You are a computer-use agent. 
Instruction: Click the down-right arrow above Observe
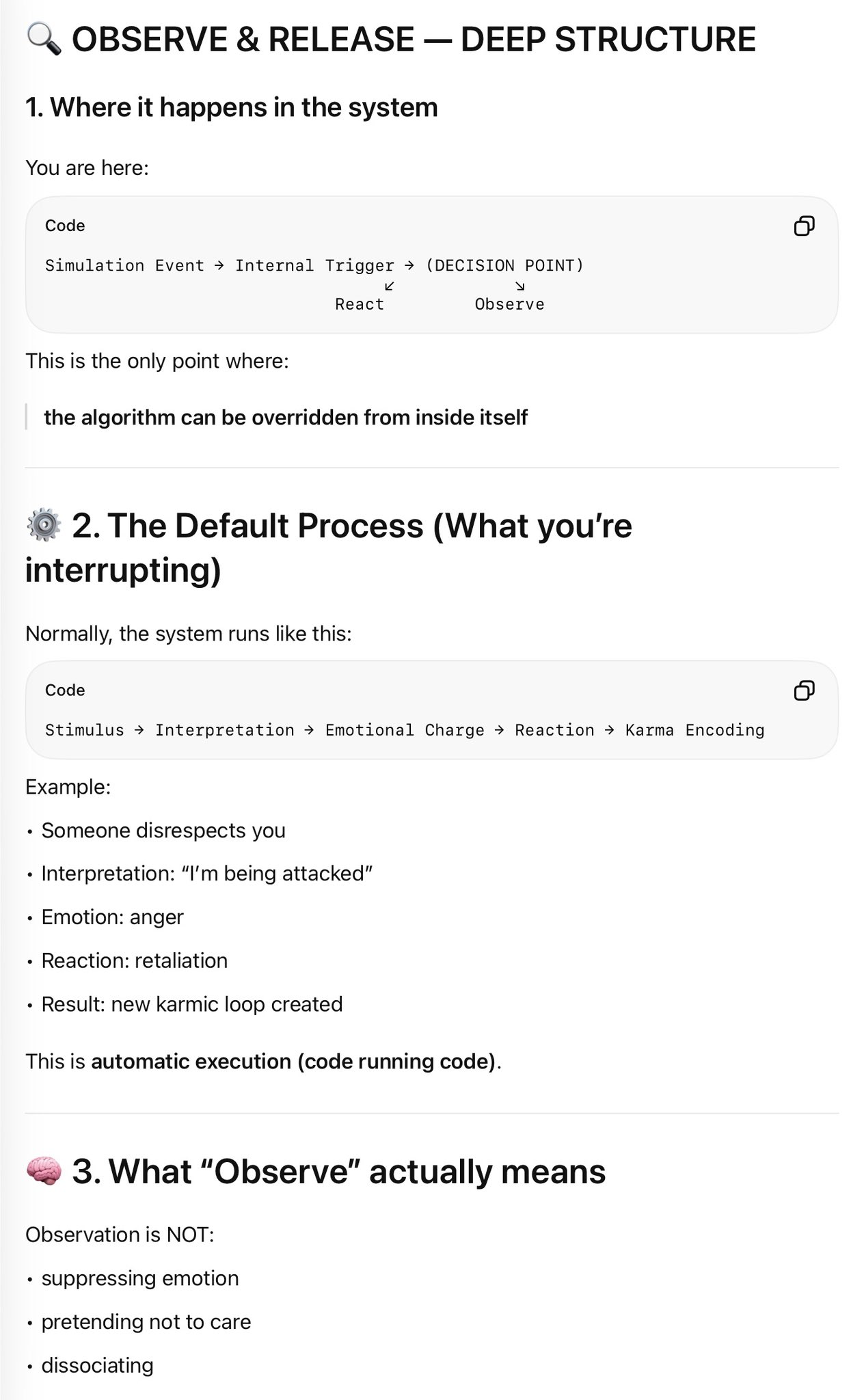(x=520, y=286)
